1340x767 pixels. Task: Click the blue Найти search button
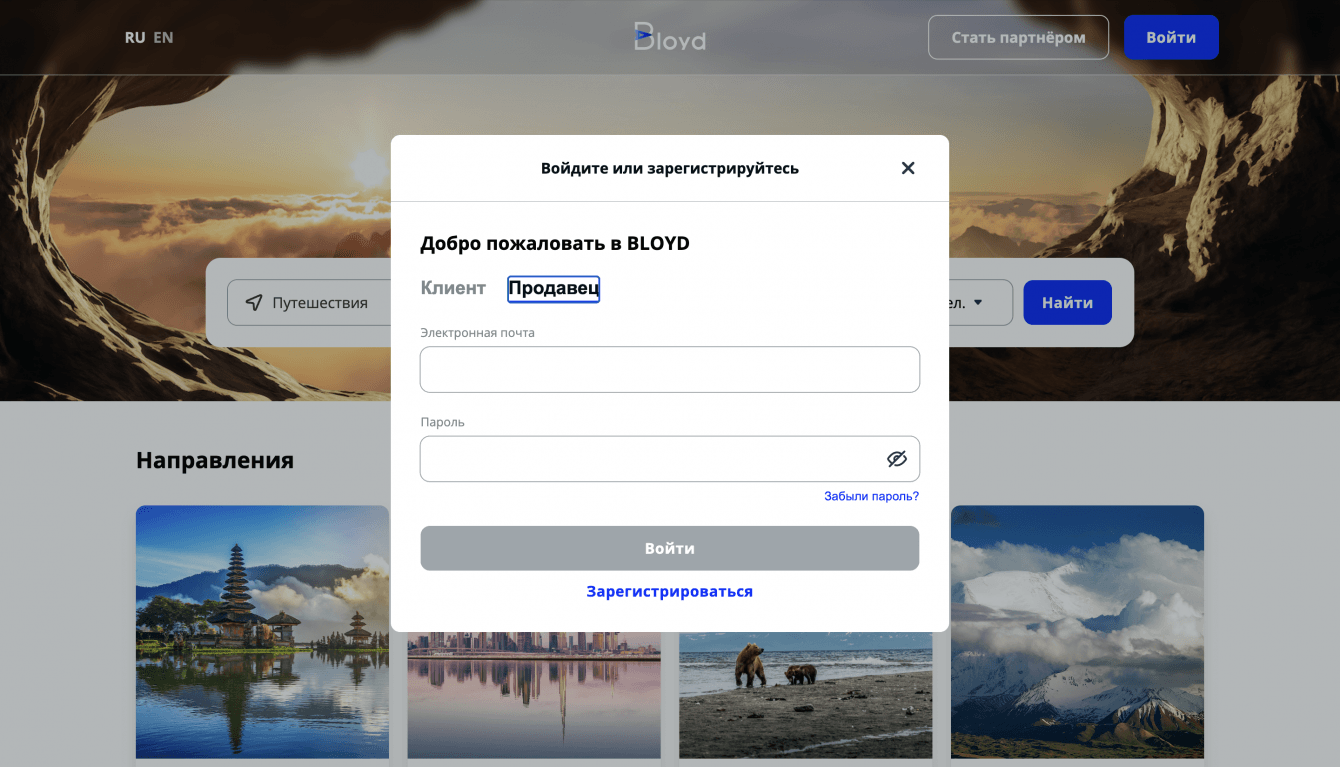(x=1067, y=302)
